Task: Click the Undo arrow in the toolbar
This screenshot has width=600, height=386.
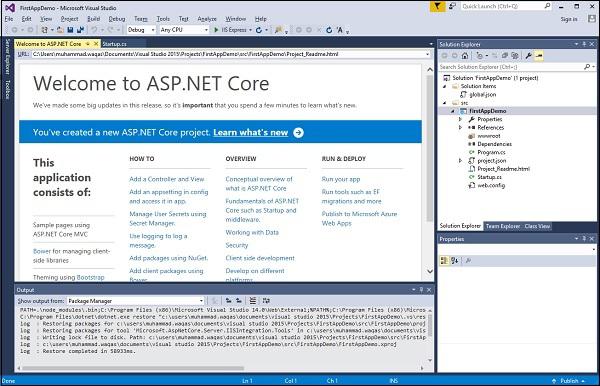Action: click(x=94, y=30)
